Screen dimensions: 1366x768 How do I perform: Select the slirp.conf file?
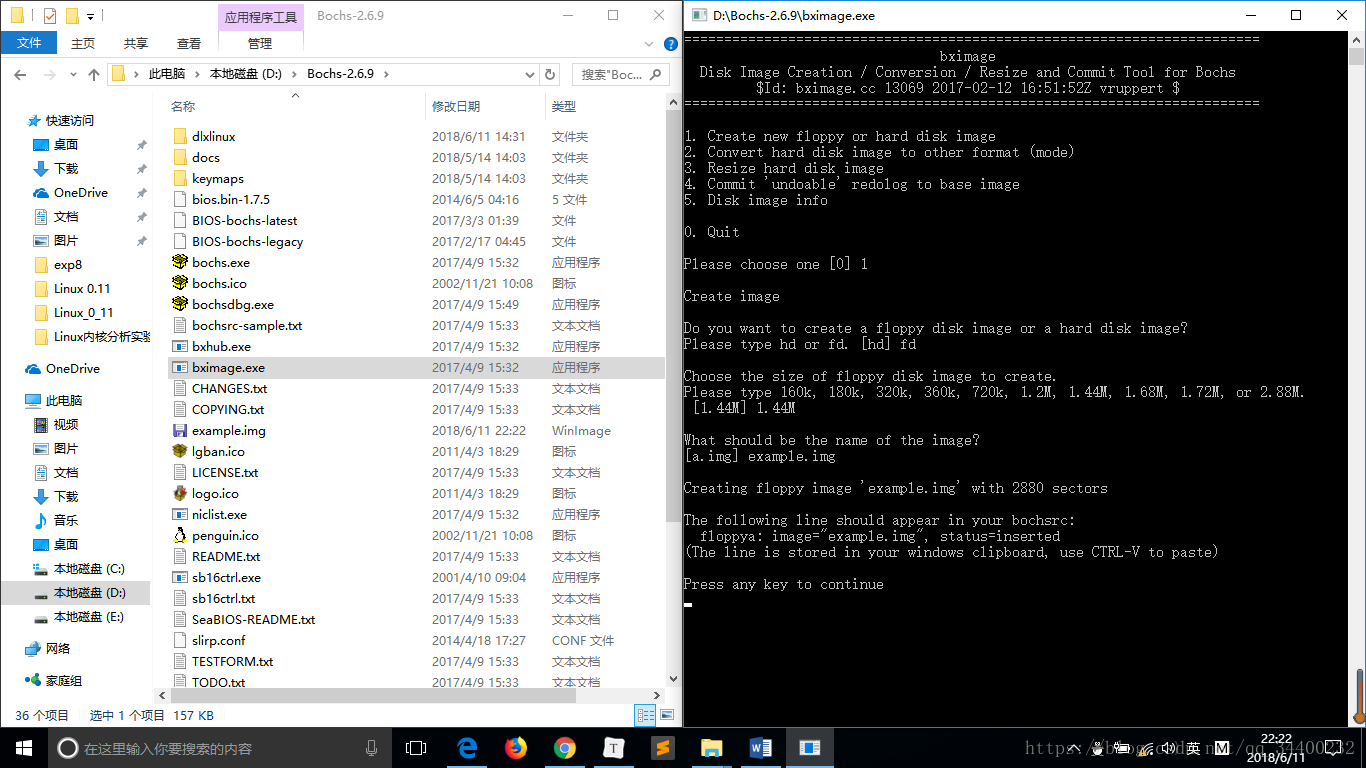click(x=219, y=640)
